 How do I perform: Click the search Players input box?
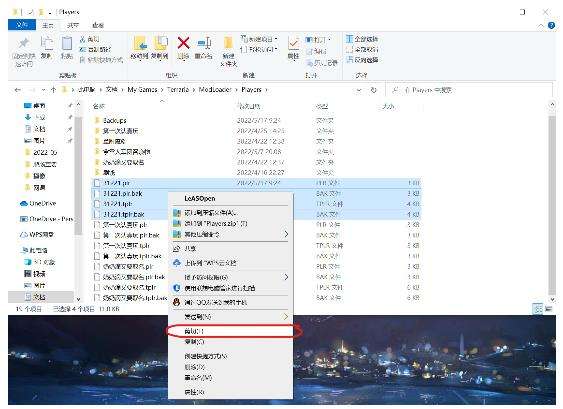(x=471, y=90)
